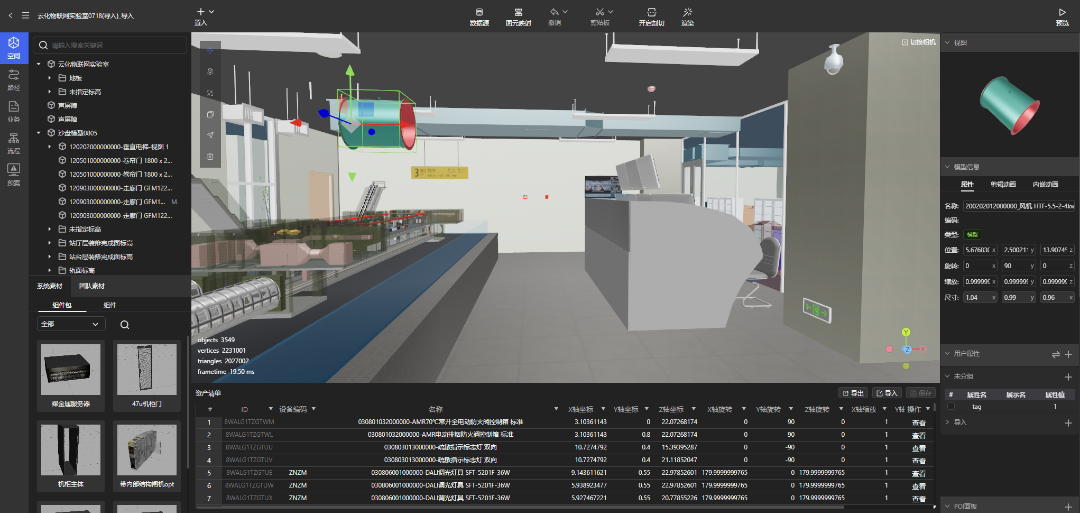This screenshot has height=513, width=1080.
Task: Click the trash delete icon in viewport toolbar
Action: point(210,157)
